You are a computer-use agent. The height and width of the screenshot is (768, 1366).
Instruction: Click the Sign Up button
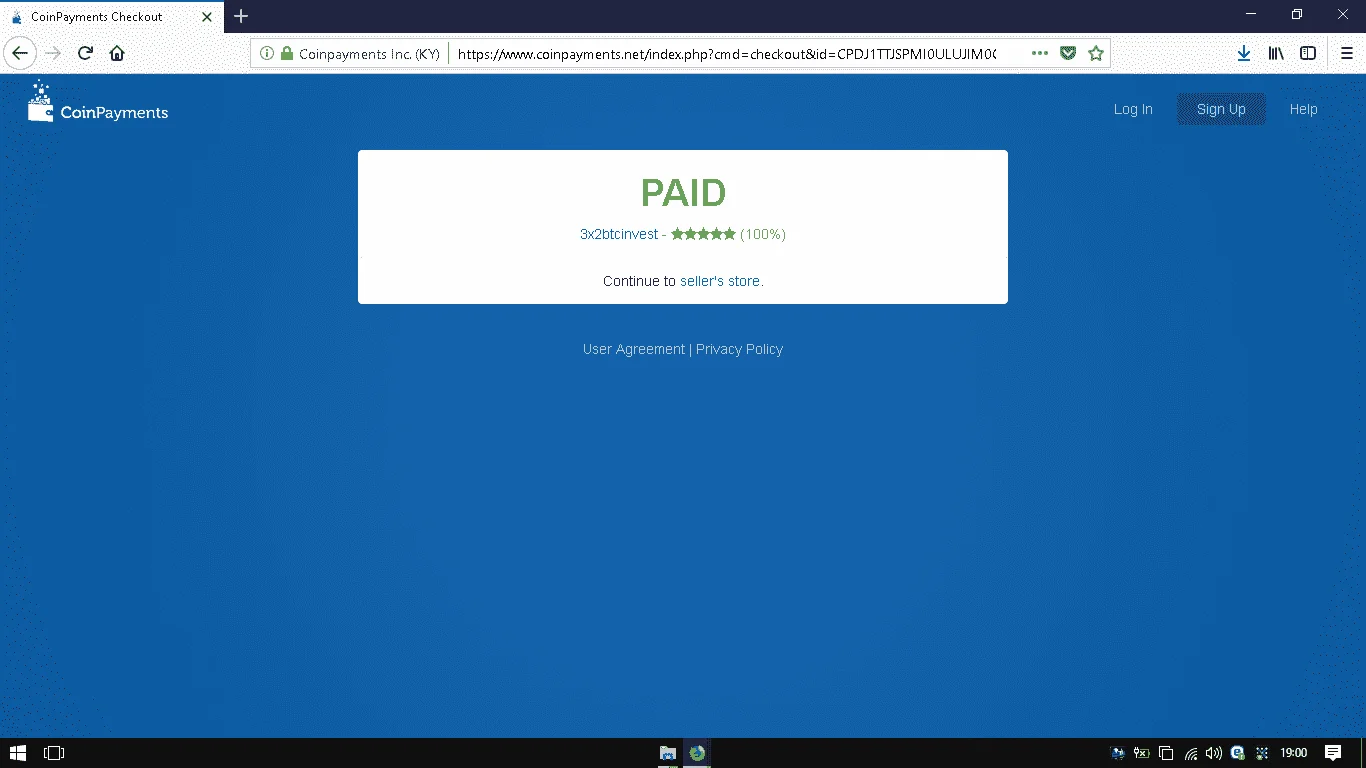click(1221, 109)
